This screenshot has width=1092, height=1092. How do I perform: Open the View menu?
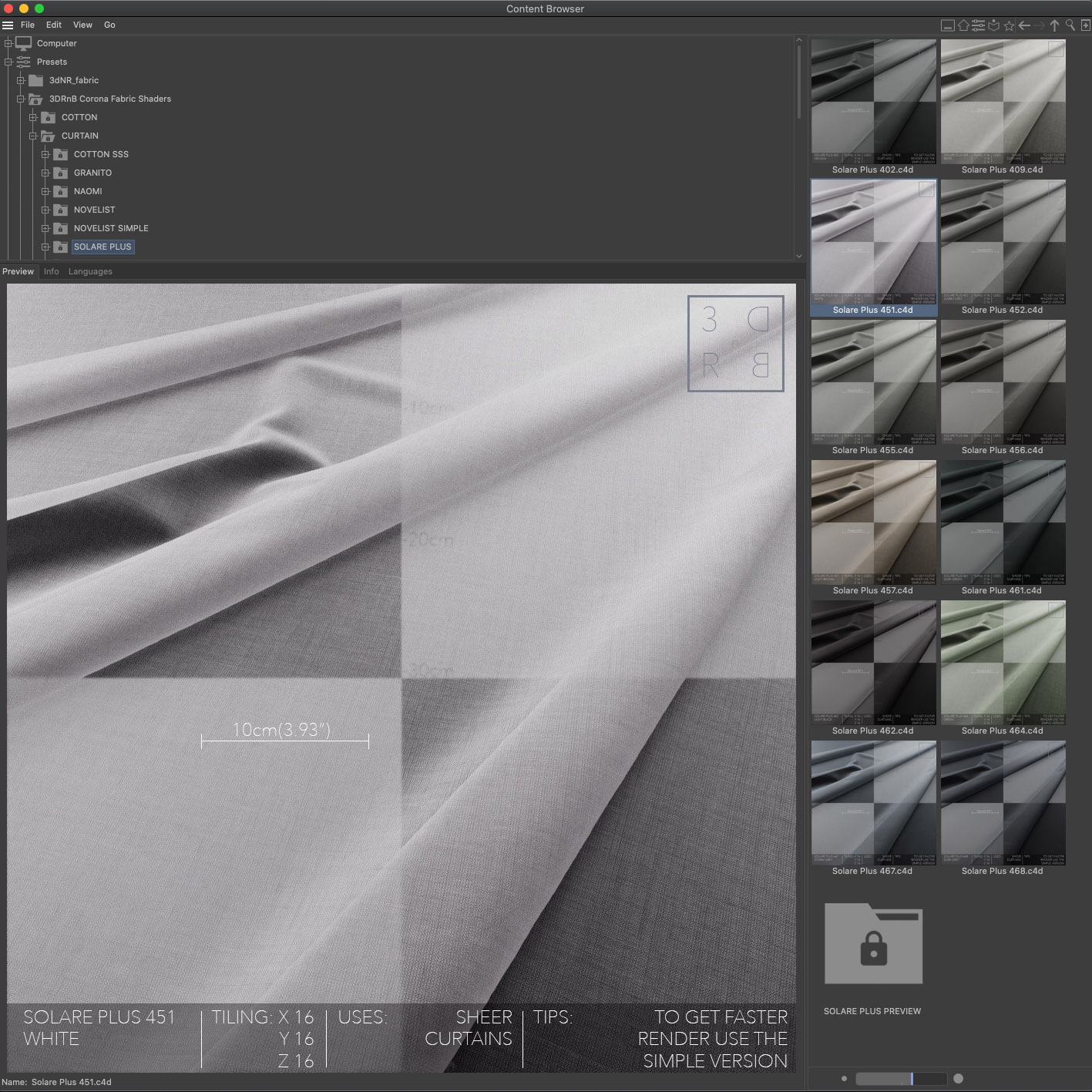(82, 25)
